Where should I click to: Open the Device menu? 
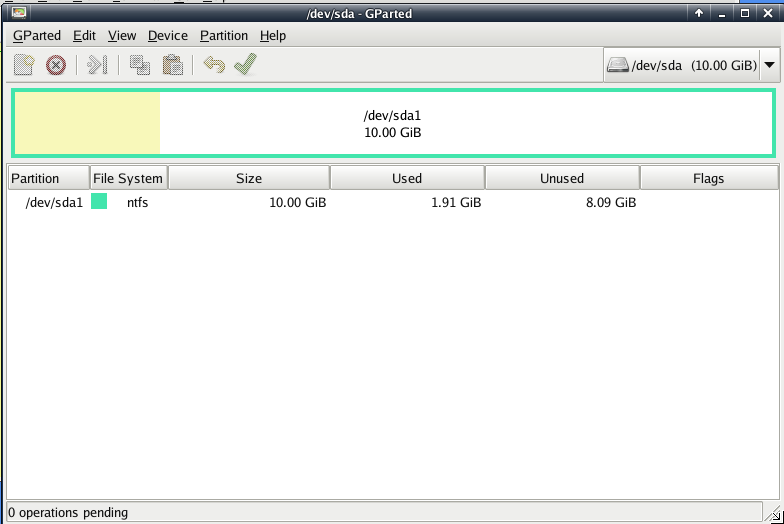coord(167,35)
